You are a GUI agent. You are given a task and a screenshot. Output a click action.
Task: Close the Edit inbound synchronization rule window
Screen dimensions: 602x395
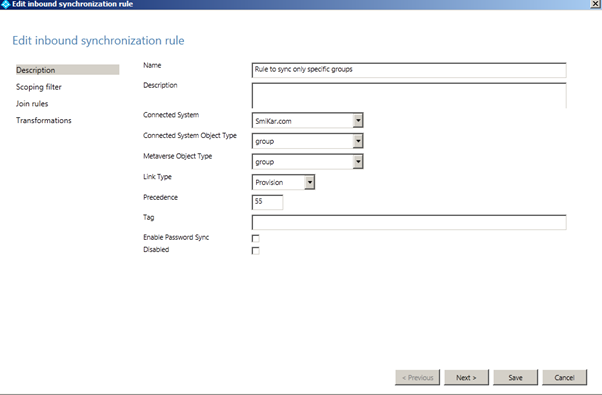595,4
